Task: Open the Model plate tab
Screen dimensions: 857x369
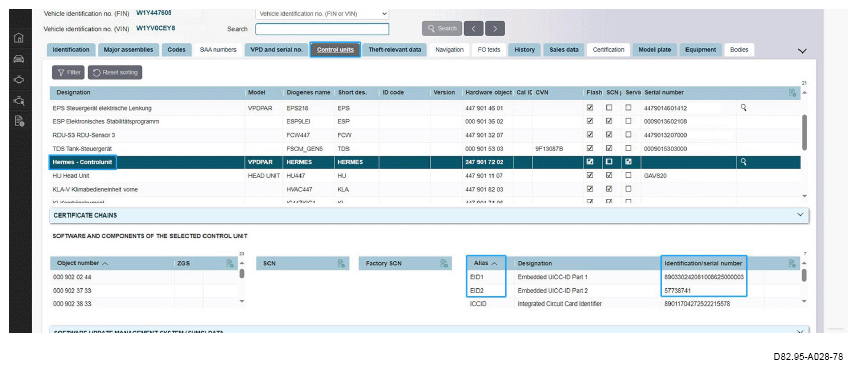Action: [x=655, y=50]
